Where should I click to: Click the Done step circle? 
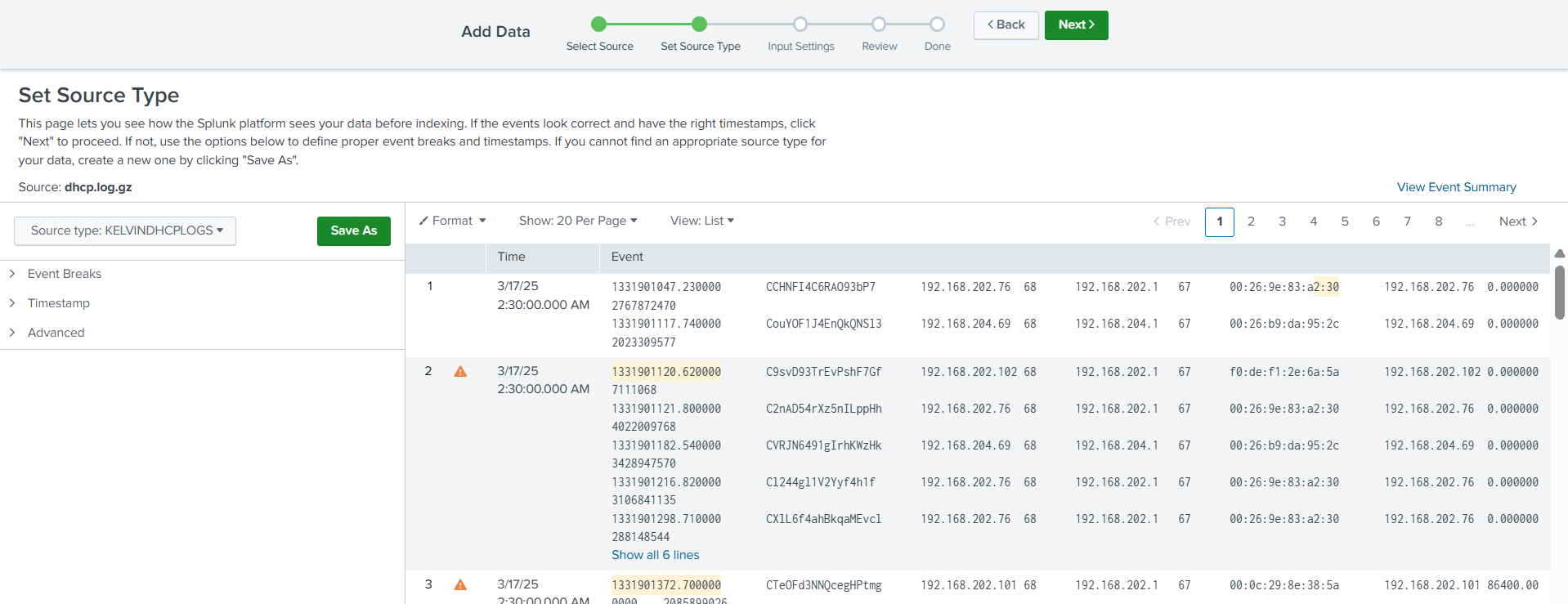(938, 24)
